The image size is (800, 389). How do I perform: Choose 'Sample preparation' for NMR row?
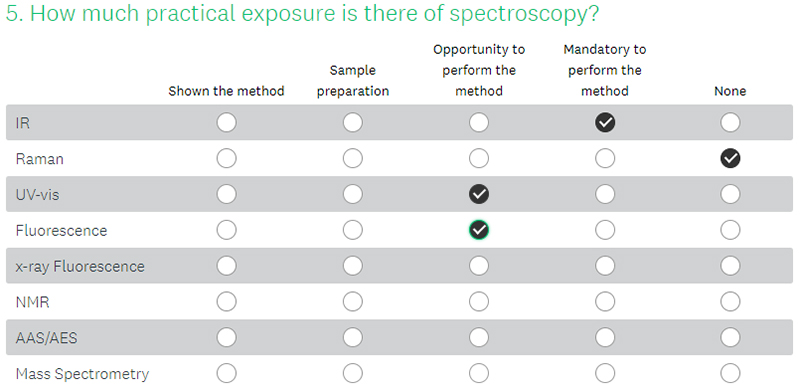[x=353, y=302]
